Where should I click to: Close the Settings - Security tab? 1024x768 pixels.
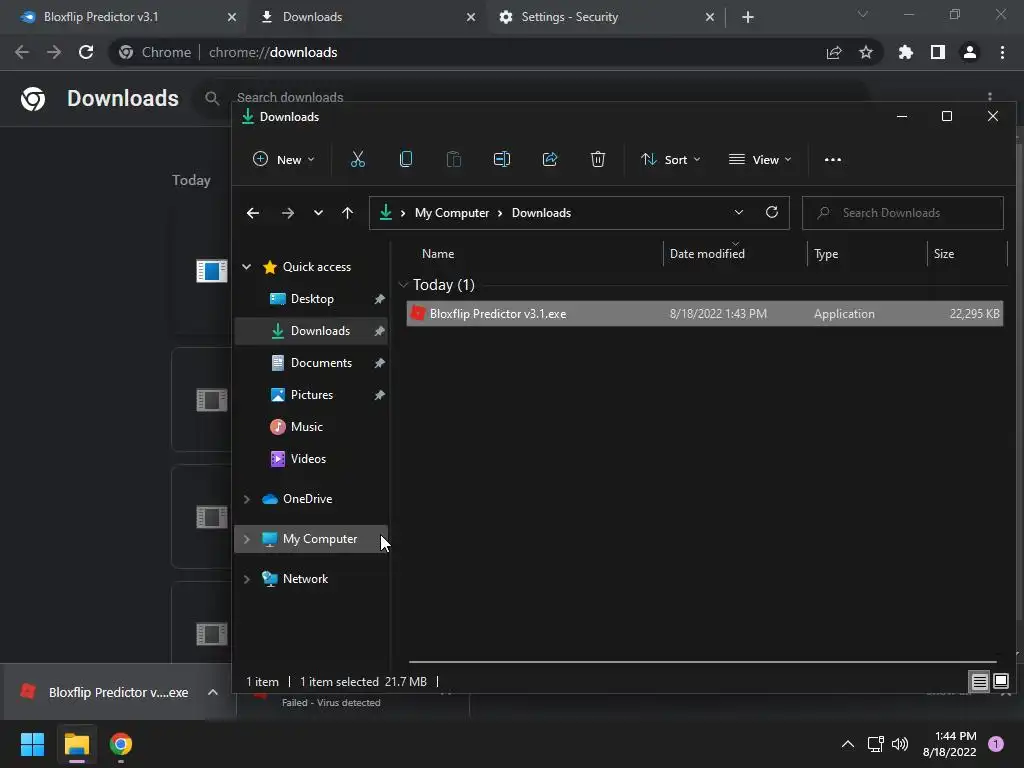click(x=710, y=17)
